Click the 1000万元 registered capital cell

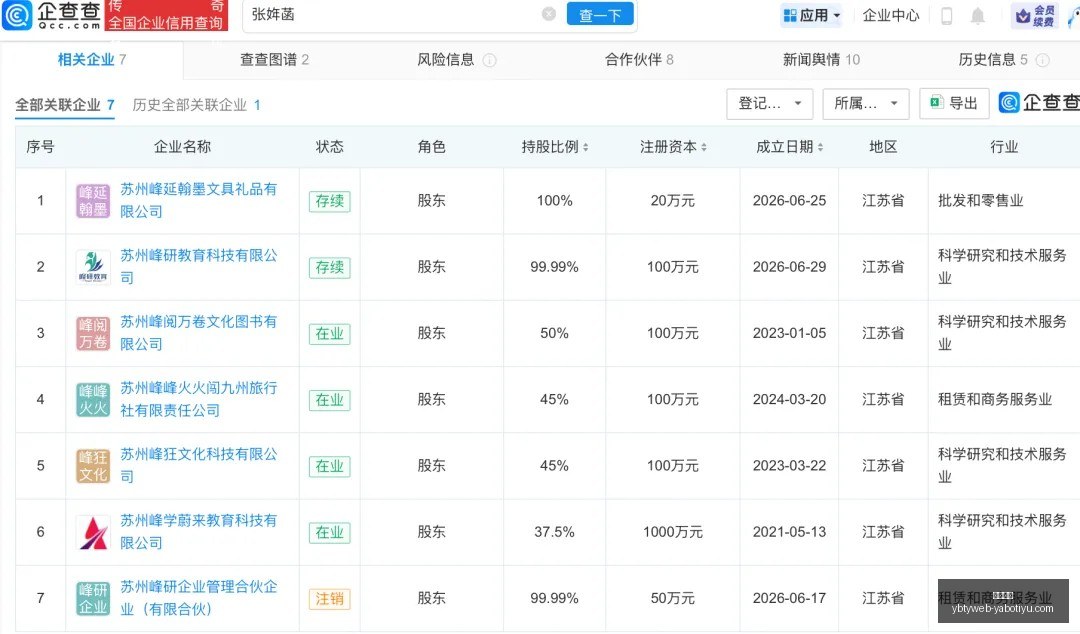[x=673, y=532]
